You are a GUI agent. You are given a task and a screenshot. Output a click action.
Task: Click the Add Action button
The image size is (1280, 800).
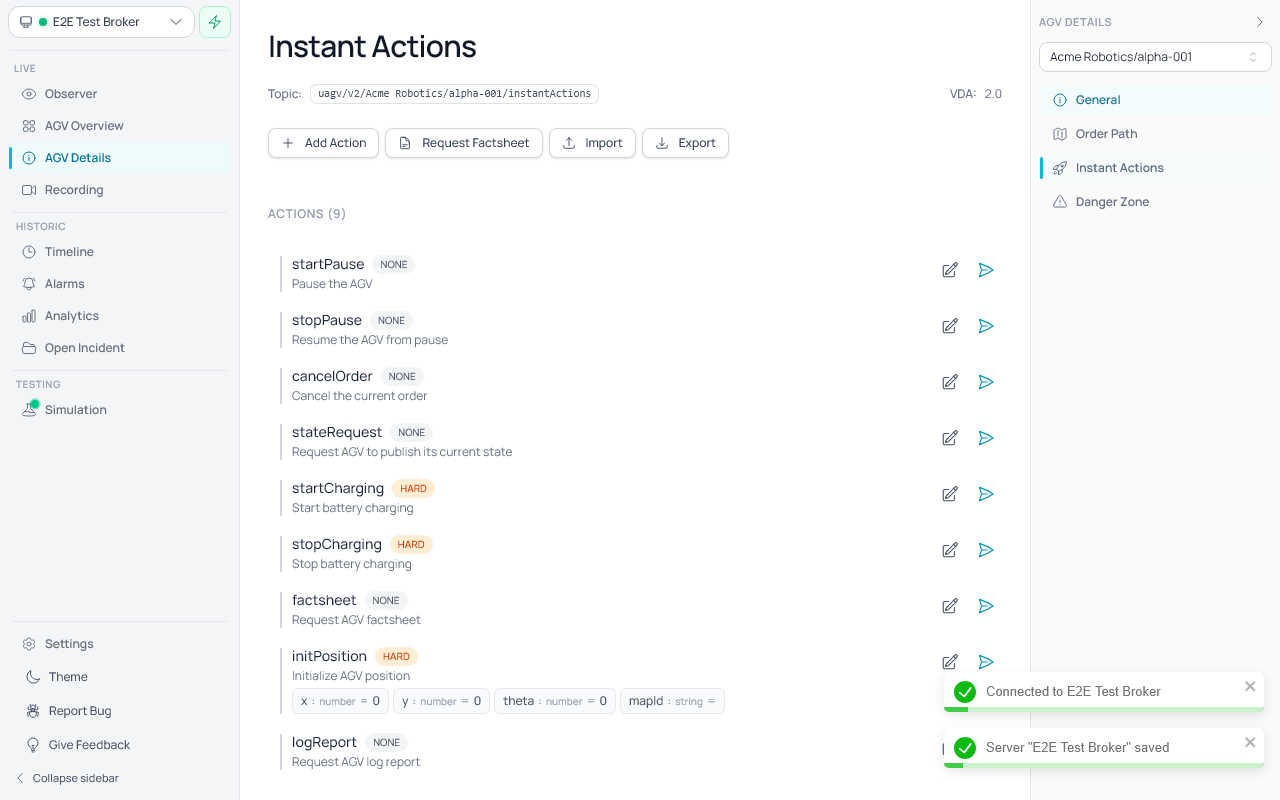pos(323,143)
